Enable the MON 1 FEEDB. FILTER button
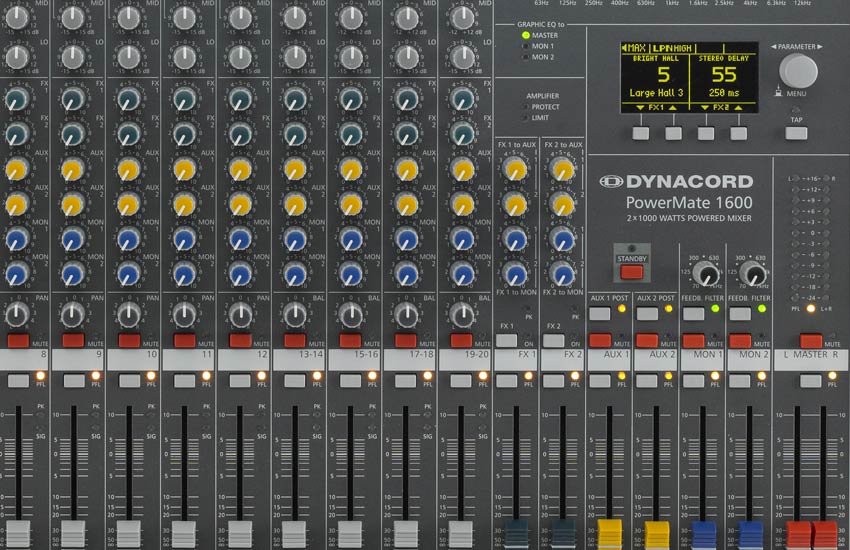 point(693,313)
